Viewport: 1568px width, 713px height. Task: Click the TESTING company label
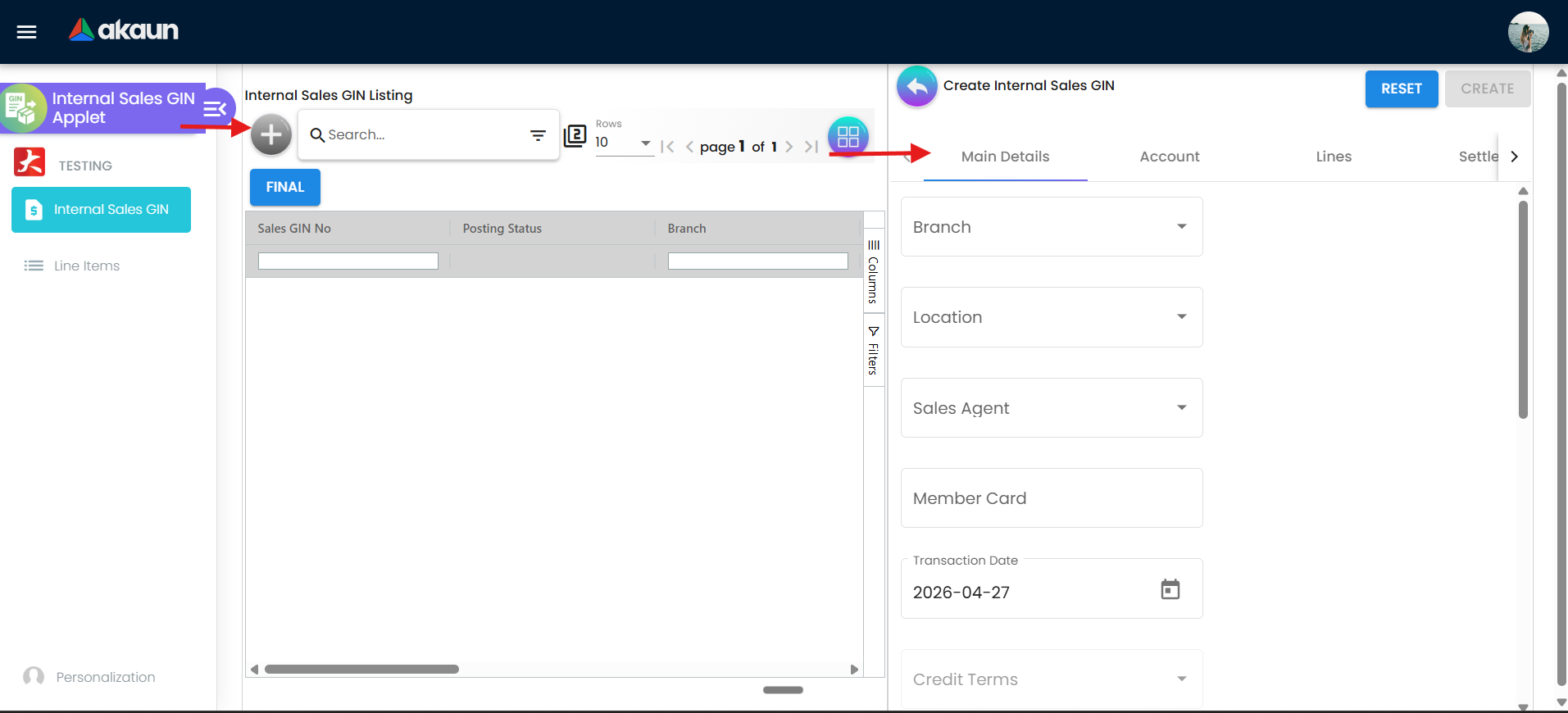(x=85, y=166)
